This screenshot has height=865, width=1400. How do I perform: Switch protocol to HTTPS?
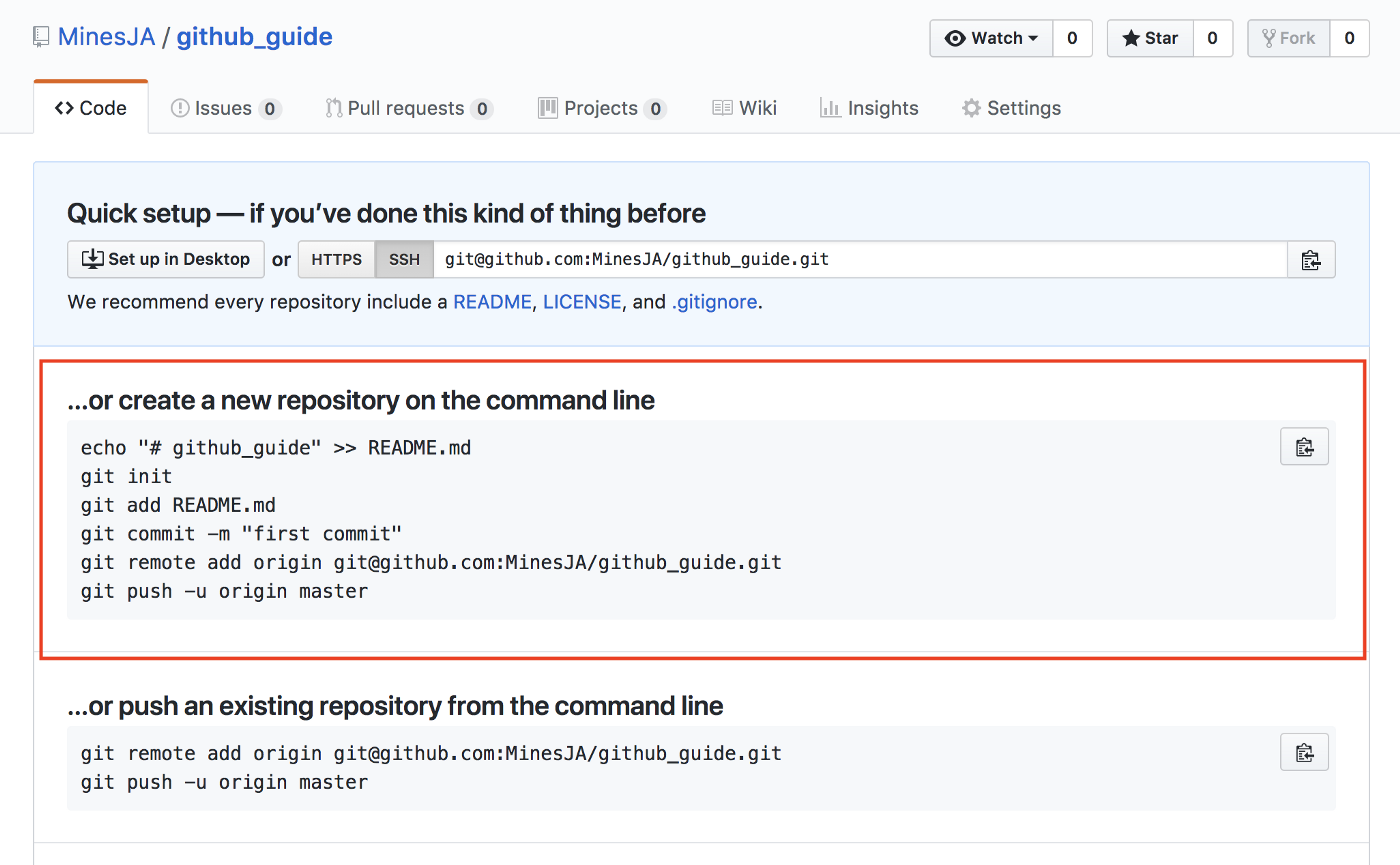pos(336,258)
